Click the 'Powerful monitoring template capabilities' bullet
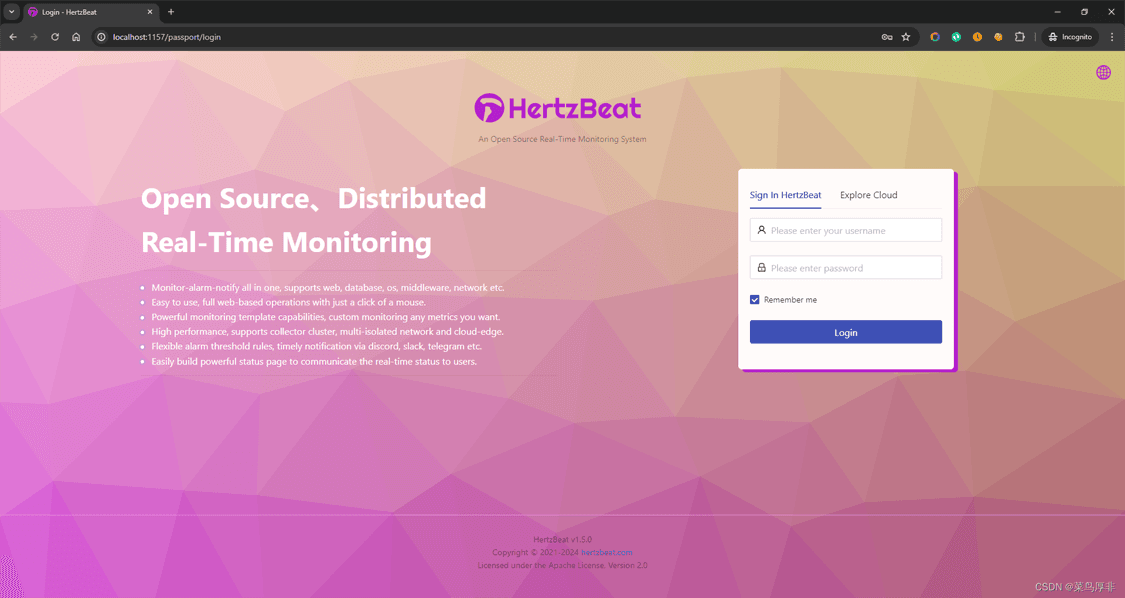 [x=326, y=317]
